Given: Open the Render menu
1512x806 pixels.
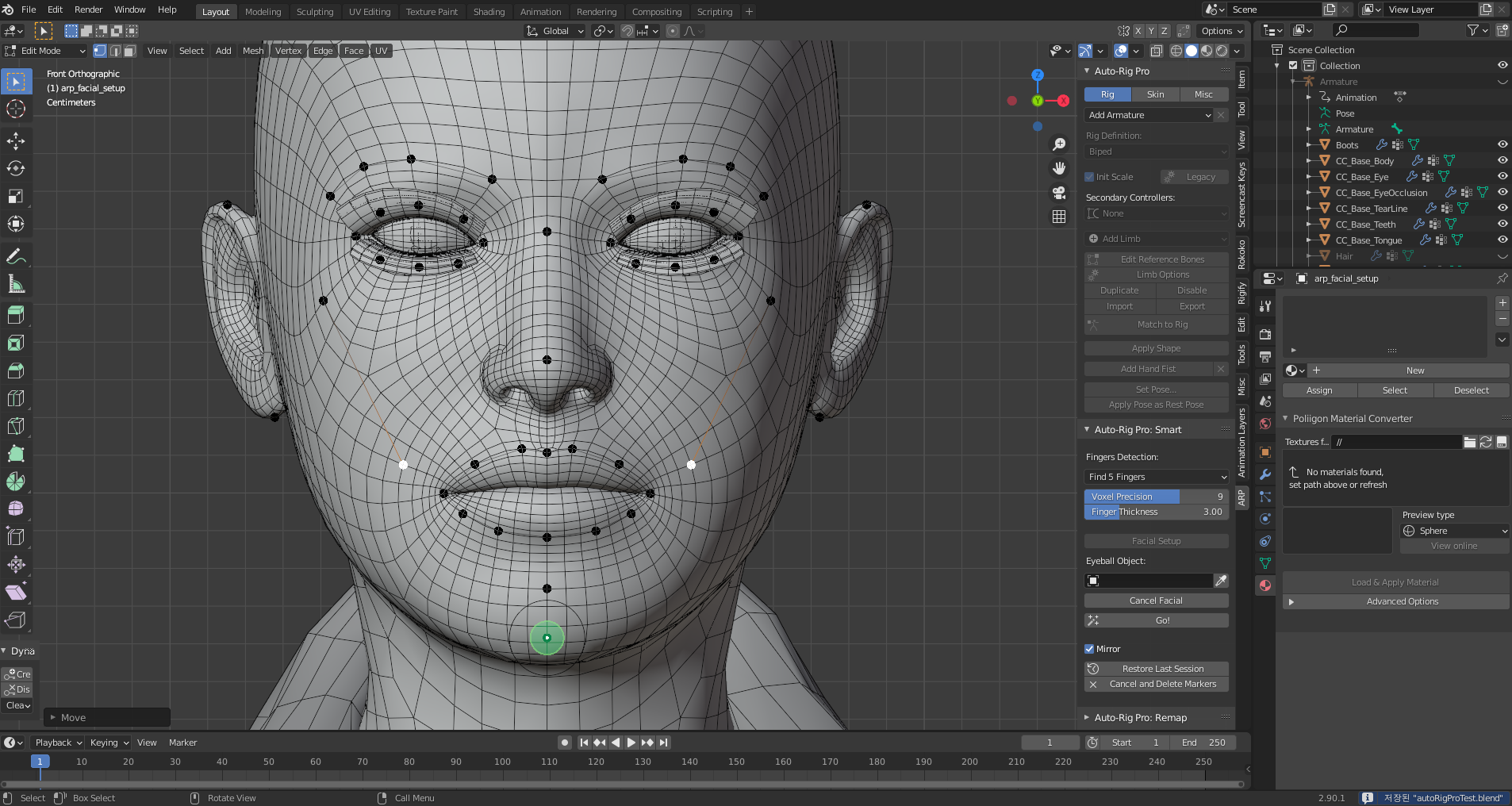Looking at the screenshot, I should click(88, 10).
